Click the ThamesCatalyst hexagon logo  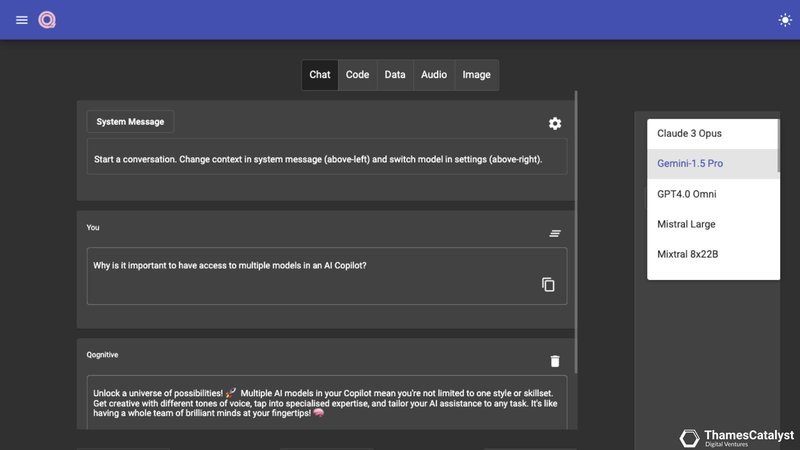click(689, 438)
